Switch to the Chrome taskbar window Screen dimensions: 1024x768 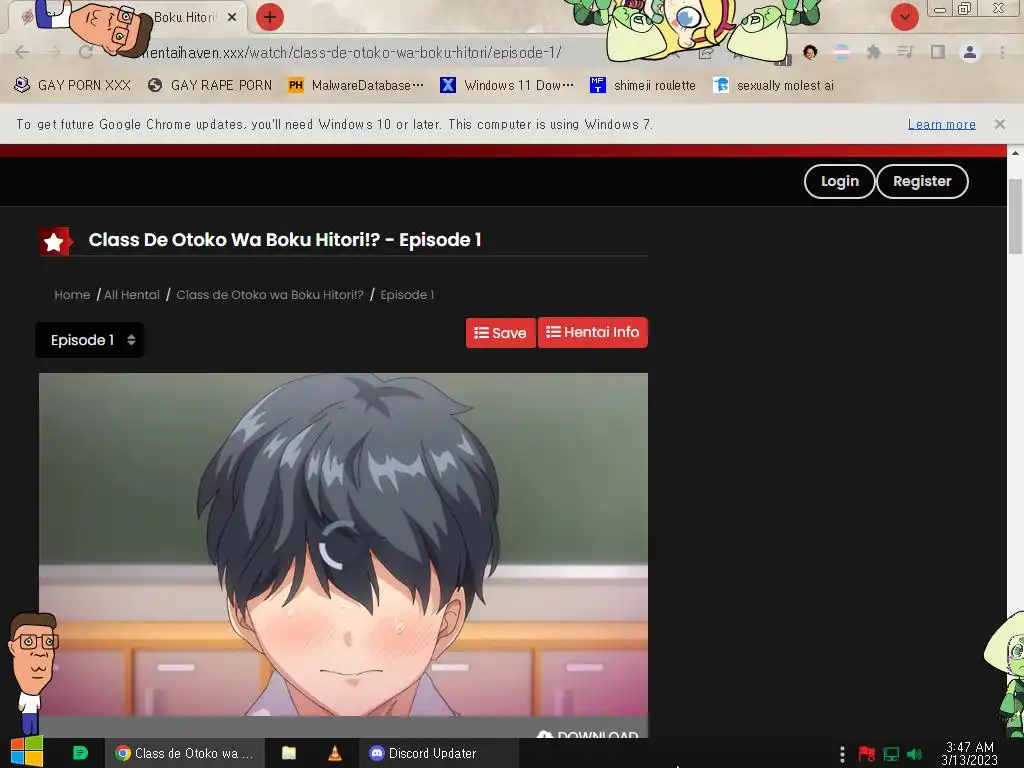[185, 753]
